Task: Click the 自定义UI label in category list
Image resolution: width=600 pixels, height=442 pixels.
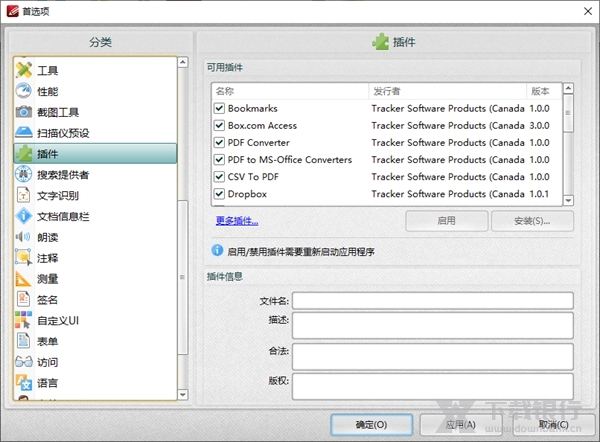Action: point(58,321)
